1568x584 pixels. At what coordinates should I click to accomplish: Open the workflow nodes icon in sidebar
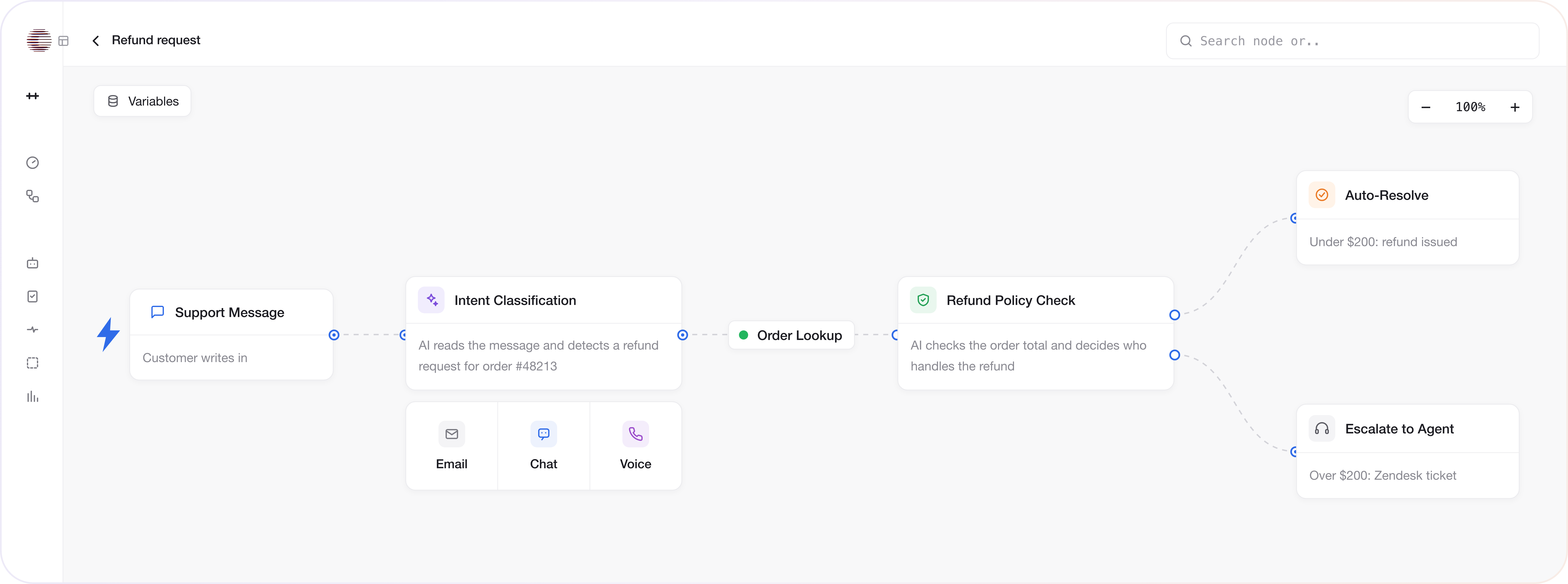point(33,196)
